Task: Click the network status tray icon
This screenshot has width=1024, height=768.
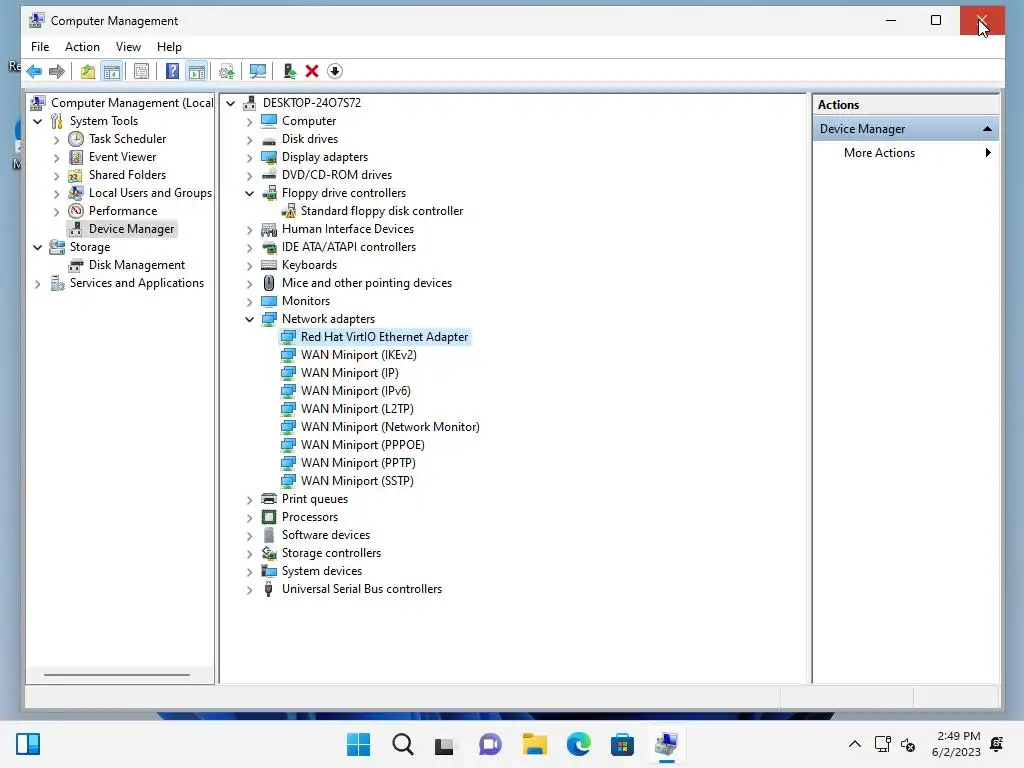Action: point(883,744)
